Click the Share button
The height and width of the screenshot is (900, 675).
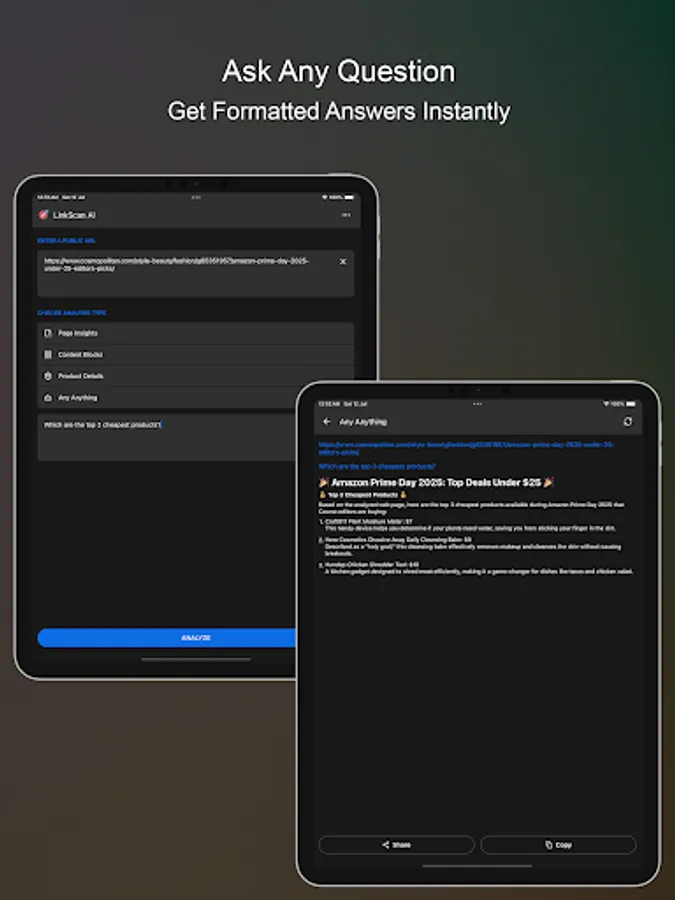tap(397, 845)
